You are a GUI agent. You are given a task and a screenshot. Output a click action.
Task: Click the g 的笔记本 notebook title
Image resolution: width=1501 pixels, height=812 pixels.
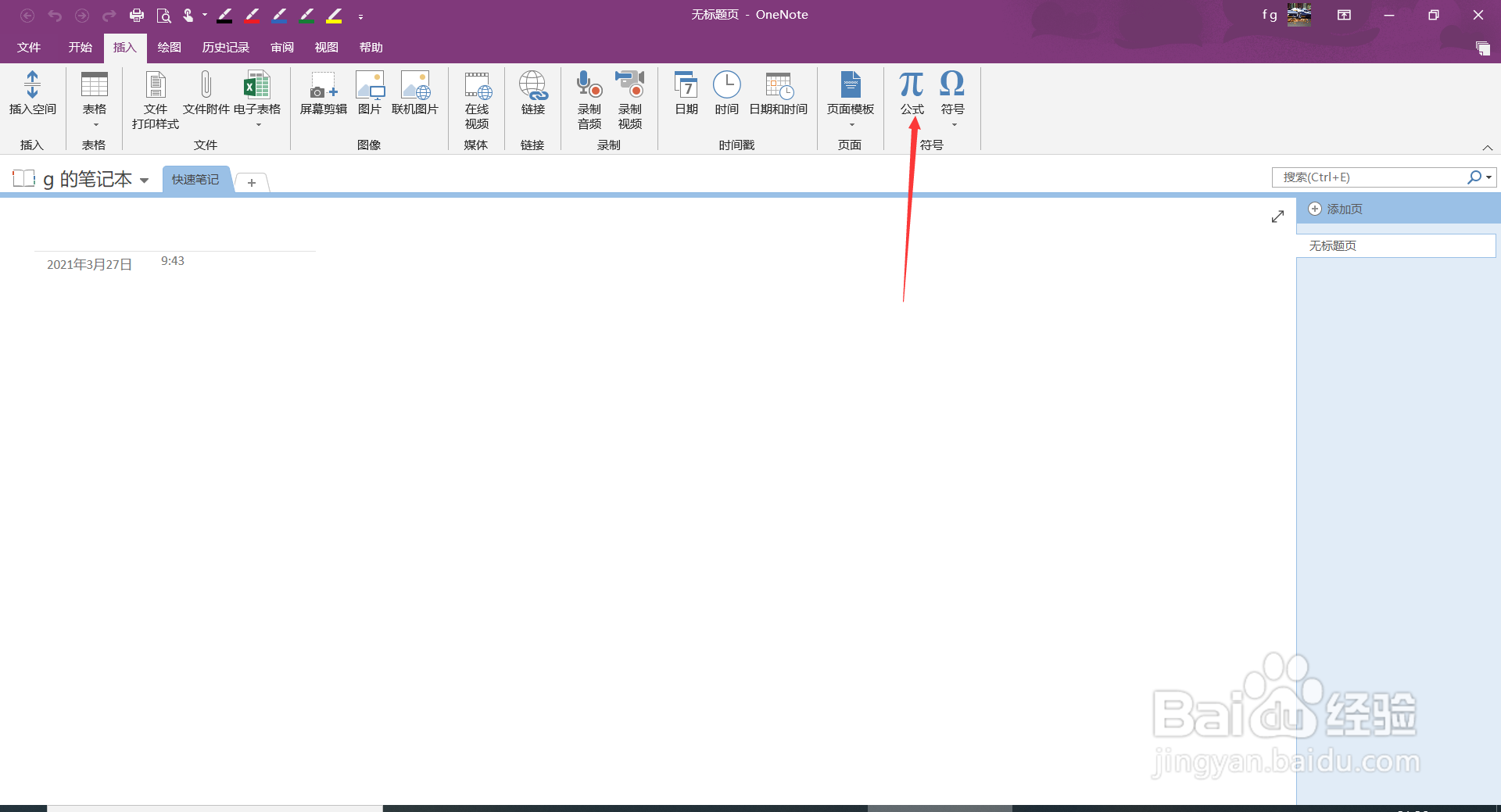point(88,179)
